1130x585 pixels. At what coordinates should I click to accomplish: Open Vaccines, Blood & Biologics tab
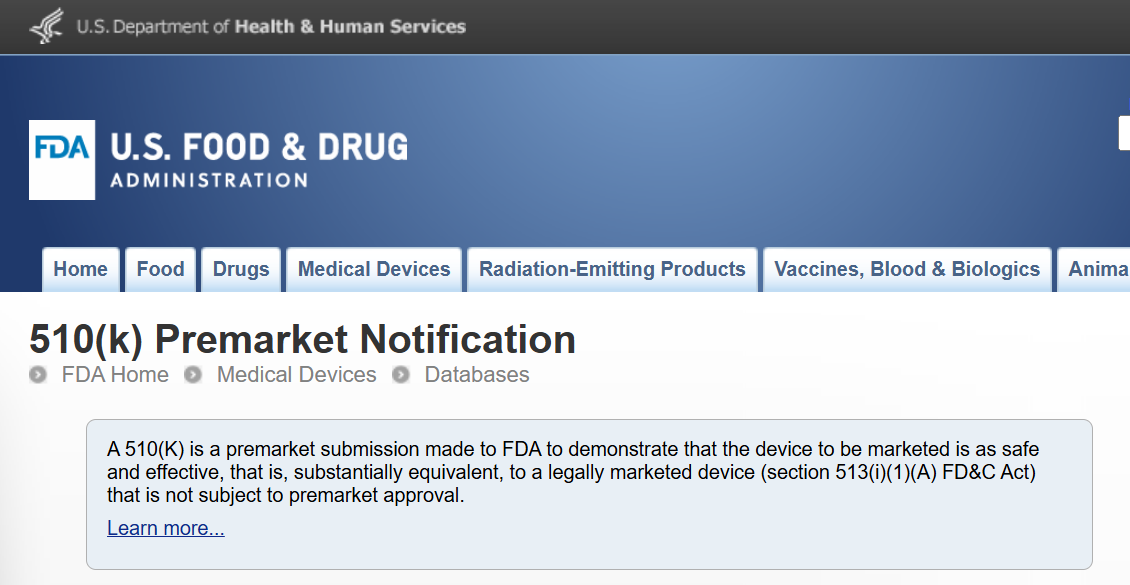(907, 269)
